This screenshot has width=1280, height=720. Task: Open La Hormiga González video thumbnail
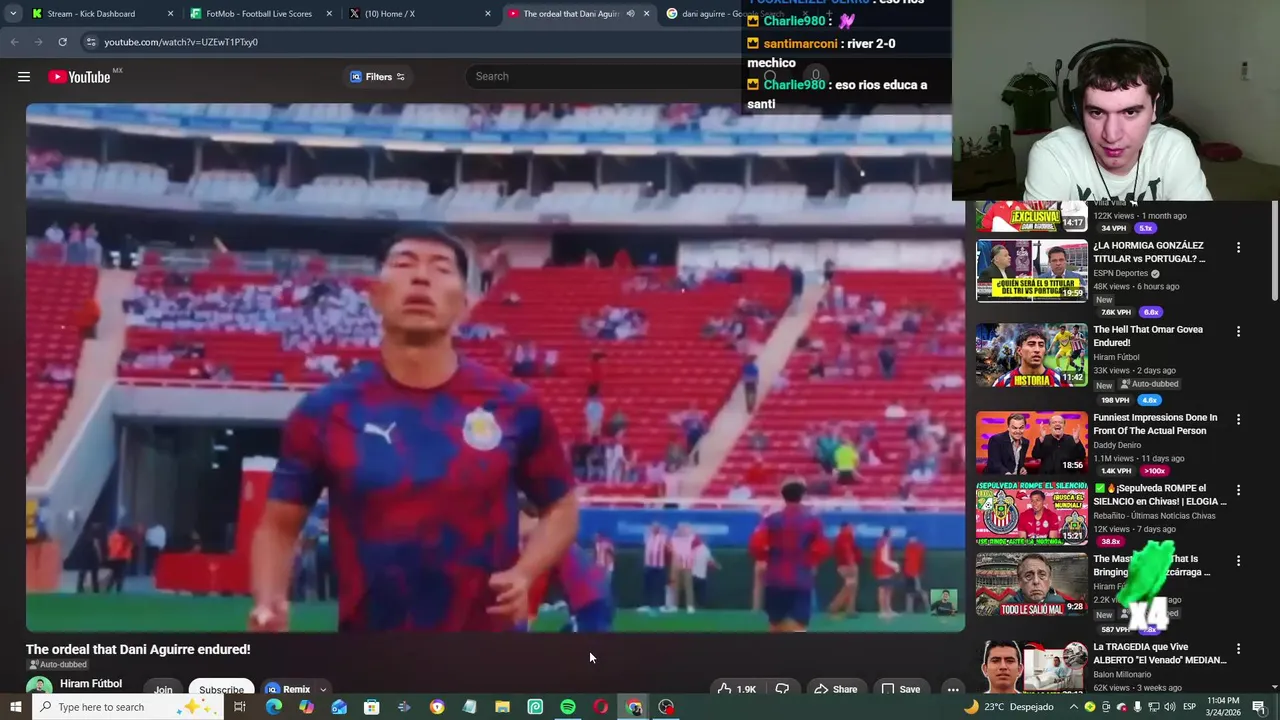point(1031,270)
